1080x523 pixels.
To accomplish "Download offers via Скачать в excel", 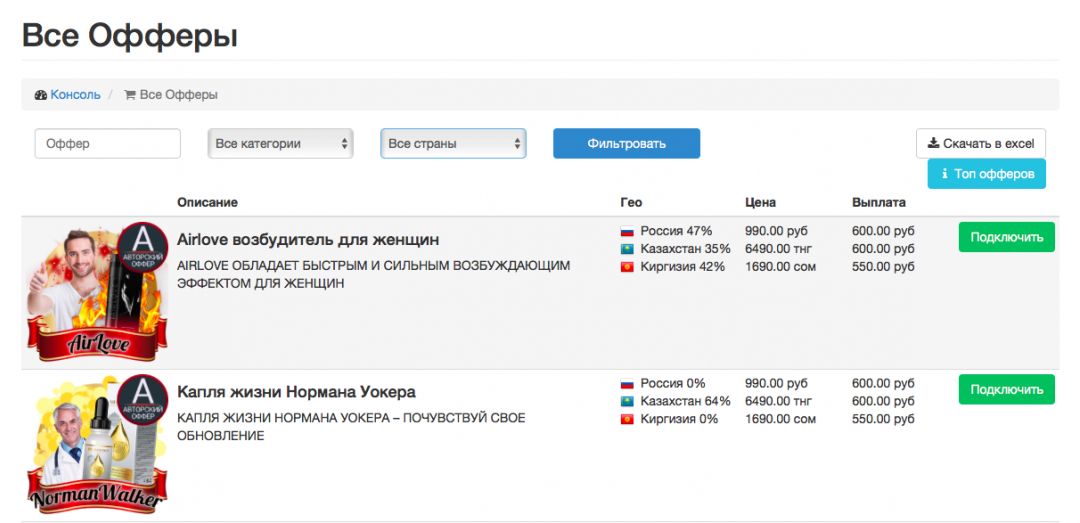I will 981,143.
